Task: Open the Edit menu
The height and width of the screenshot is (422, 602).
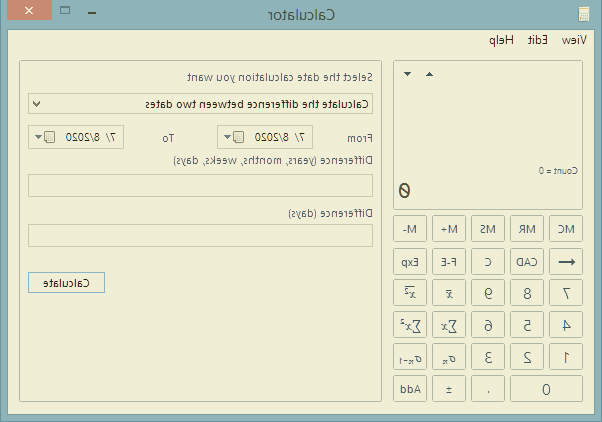Action: click(x=537, y=40)
